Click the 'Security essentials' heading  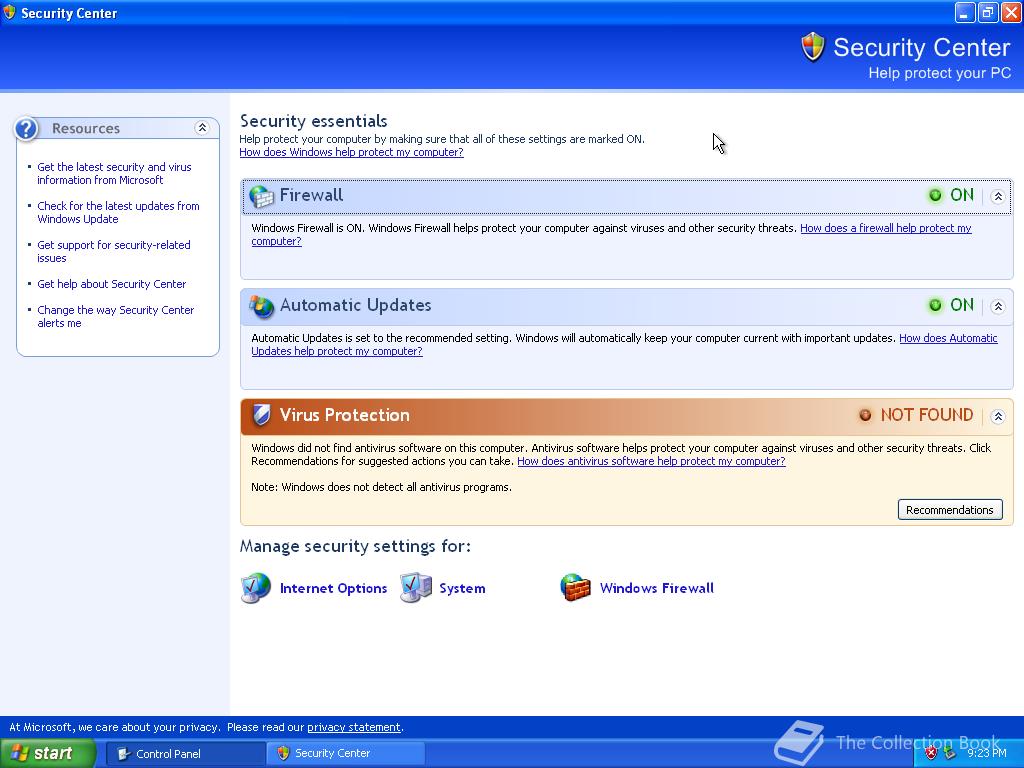point(313,121)
